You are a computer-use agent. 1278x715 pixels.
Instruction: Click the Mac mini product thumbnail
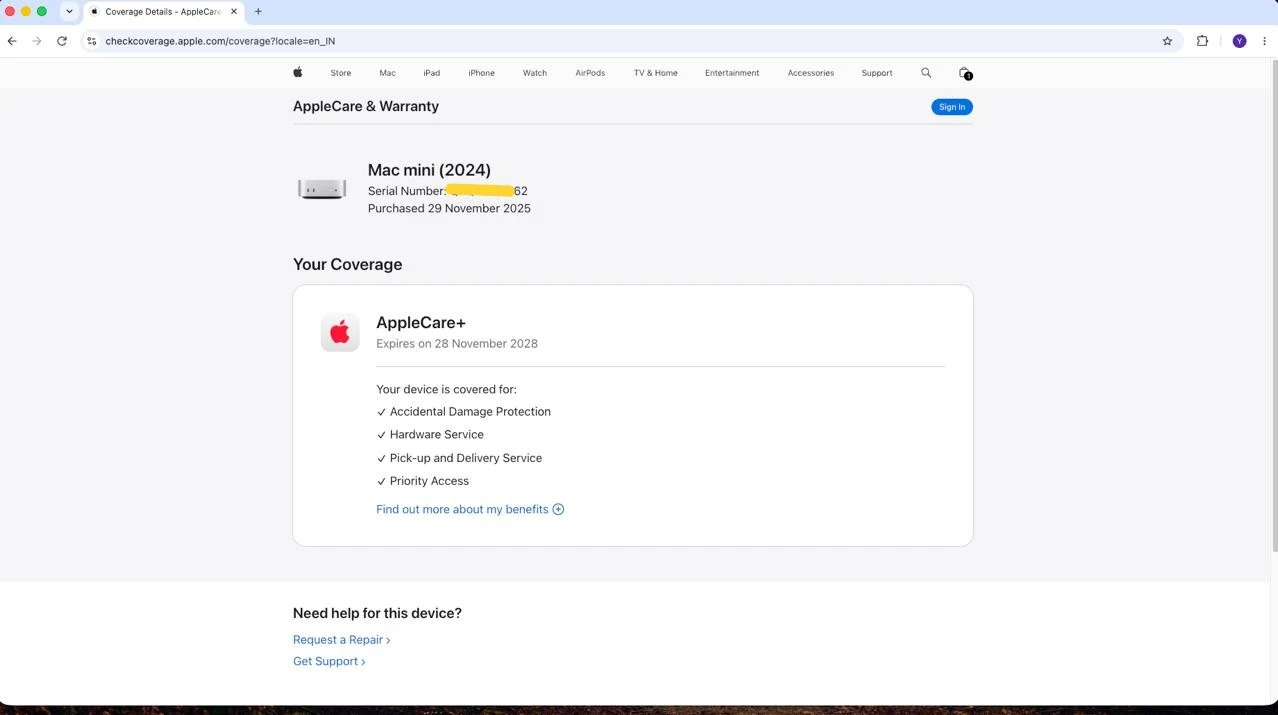pyautogui.click(x=322, y=189)
